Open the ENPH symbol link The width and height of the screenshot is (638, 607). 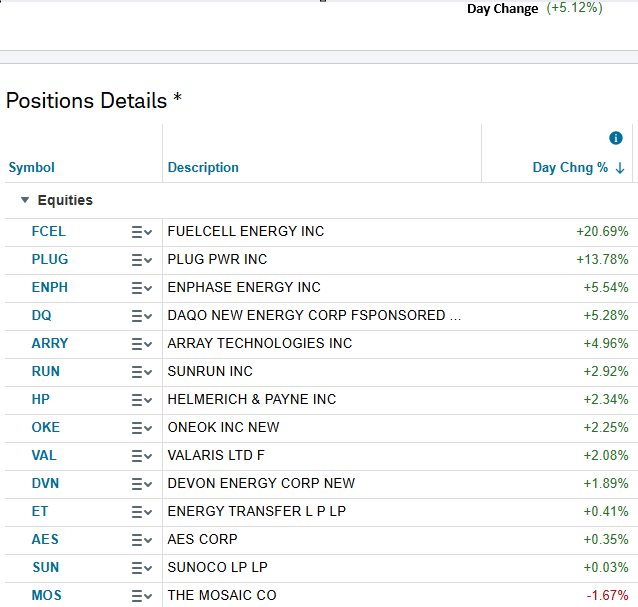tap(50, 287)
